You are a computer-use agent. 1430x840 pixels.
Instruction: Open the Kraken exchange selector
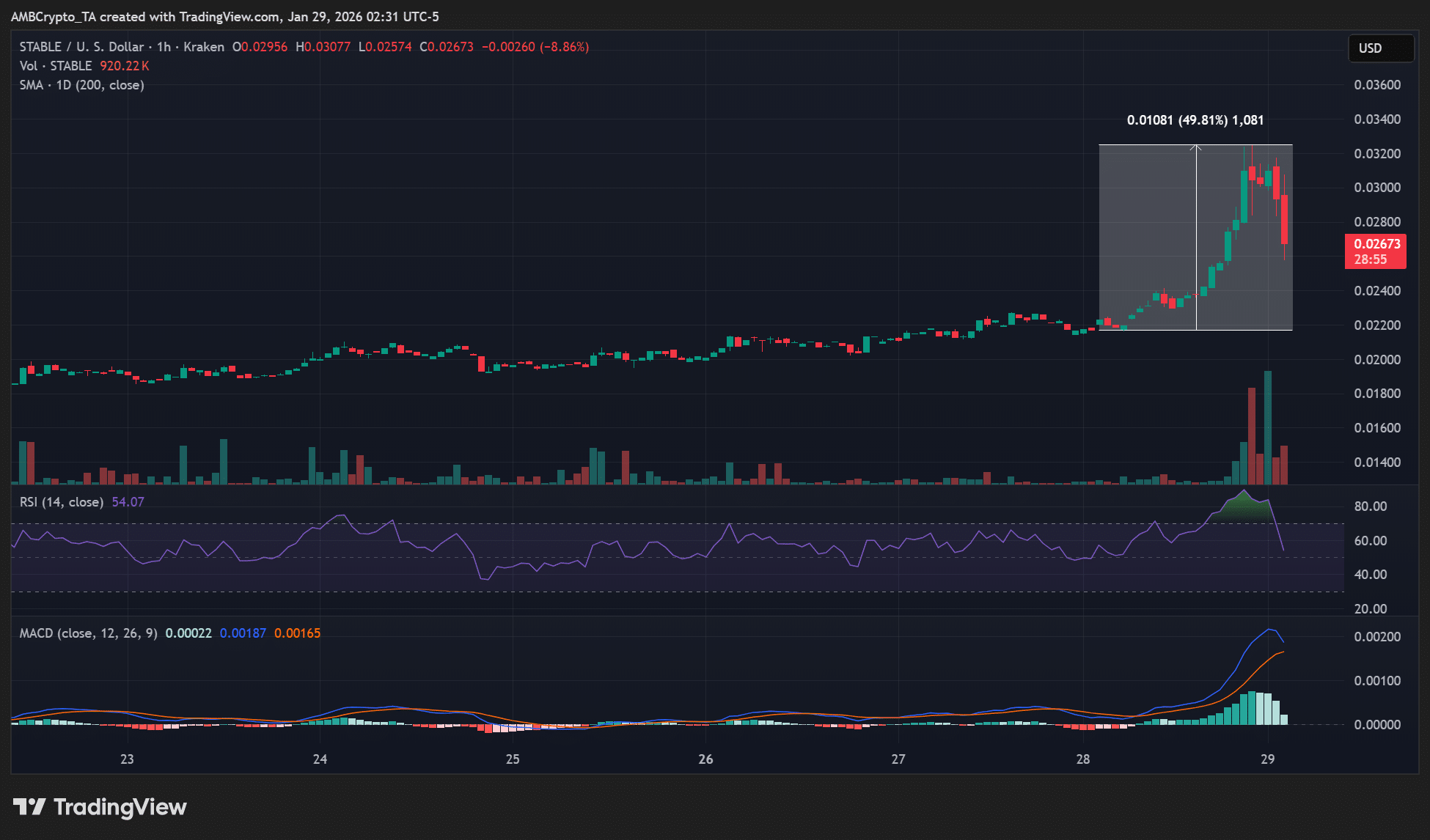click(204, 46)
